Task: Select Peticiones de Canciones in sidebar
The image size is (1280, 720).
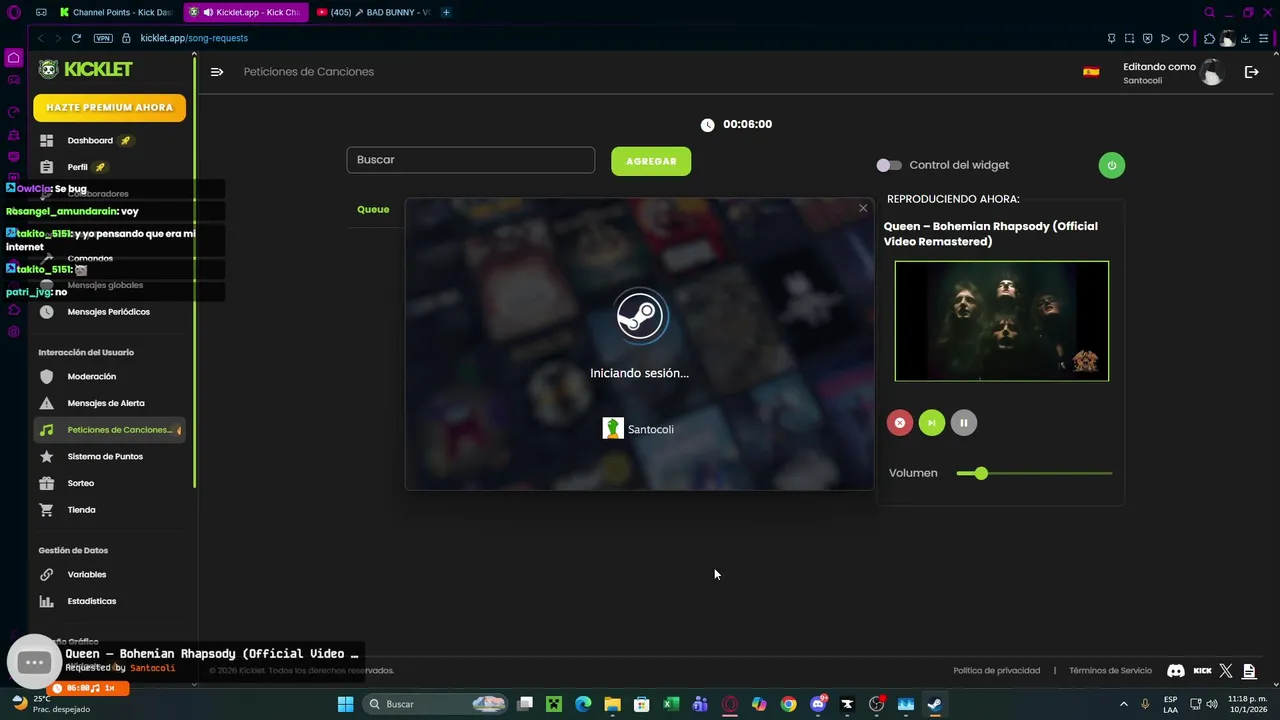Action: (x=110, y=430)
